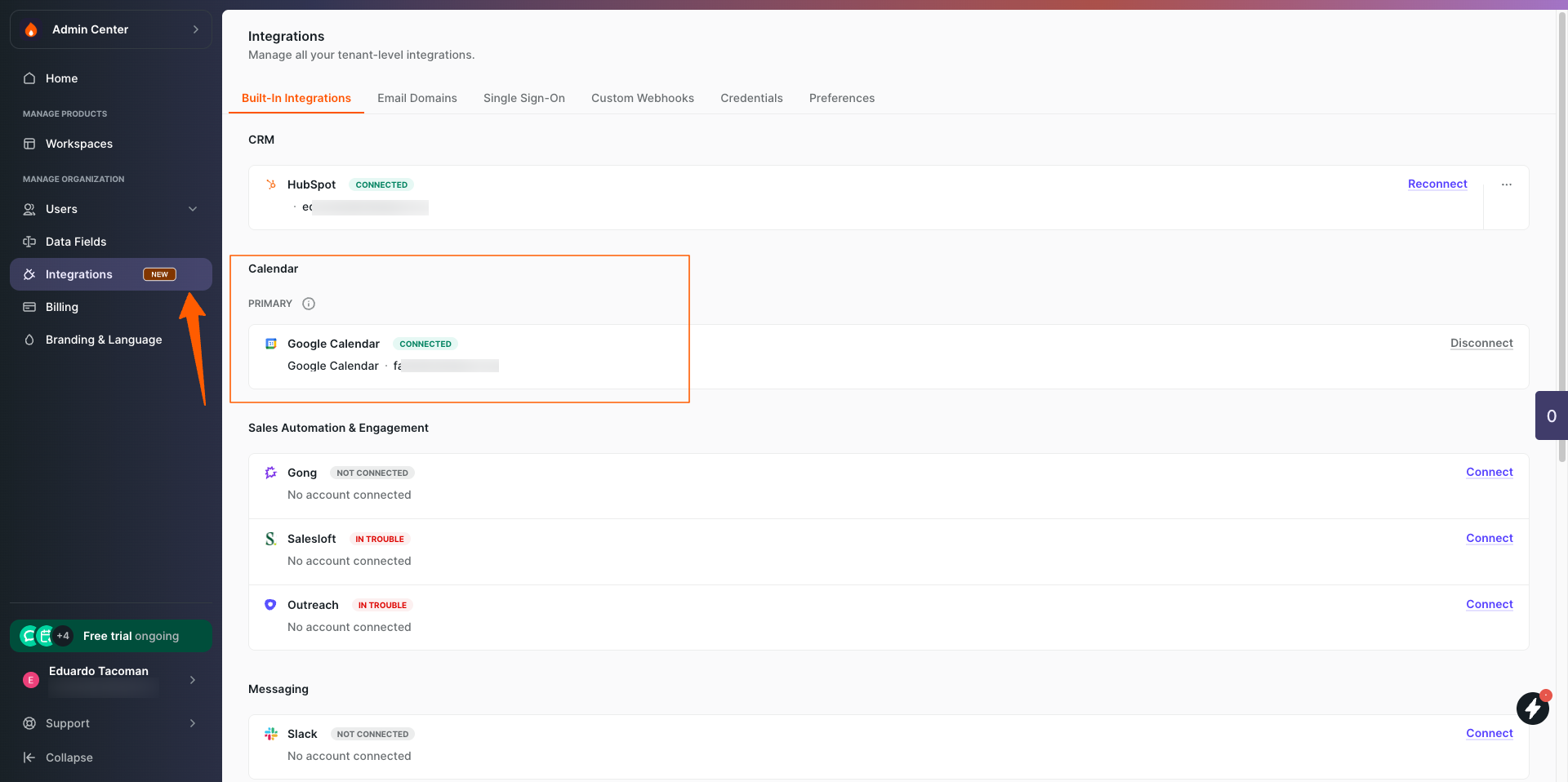Open the Support submenu arrow
This screenshot has height=782, width=1568.
193,723
